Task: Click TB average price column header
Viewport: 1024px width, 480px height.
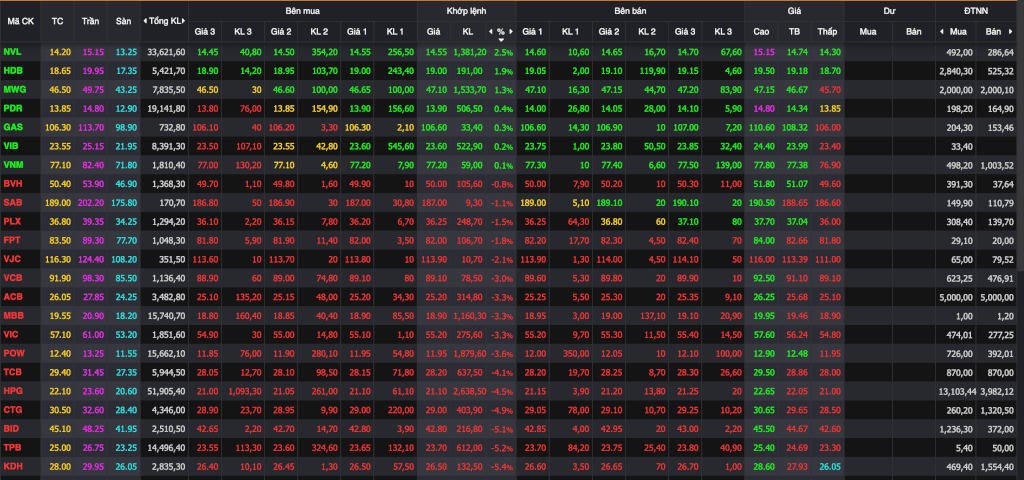Action: pyautogui.click(x=794, y=31)
